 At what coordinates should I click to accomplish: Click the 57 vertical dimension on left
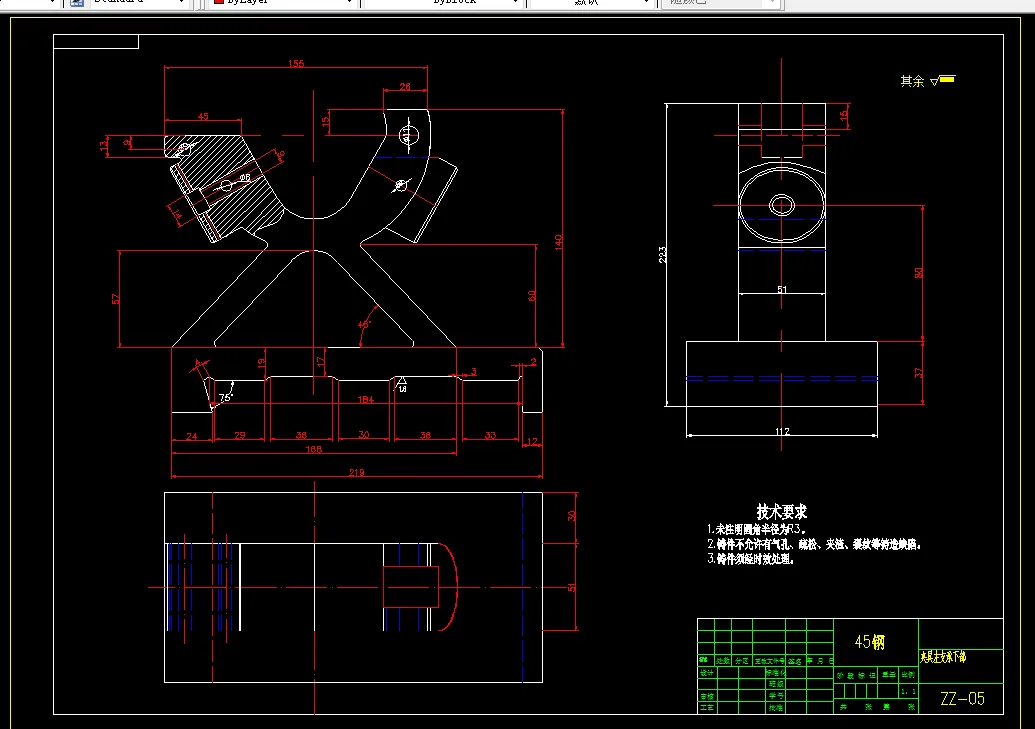tap(116, 299)
